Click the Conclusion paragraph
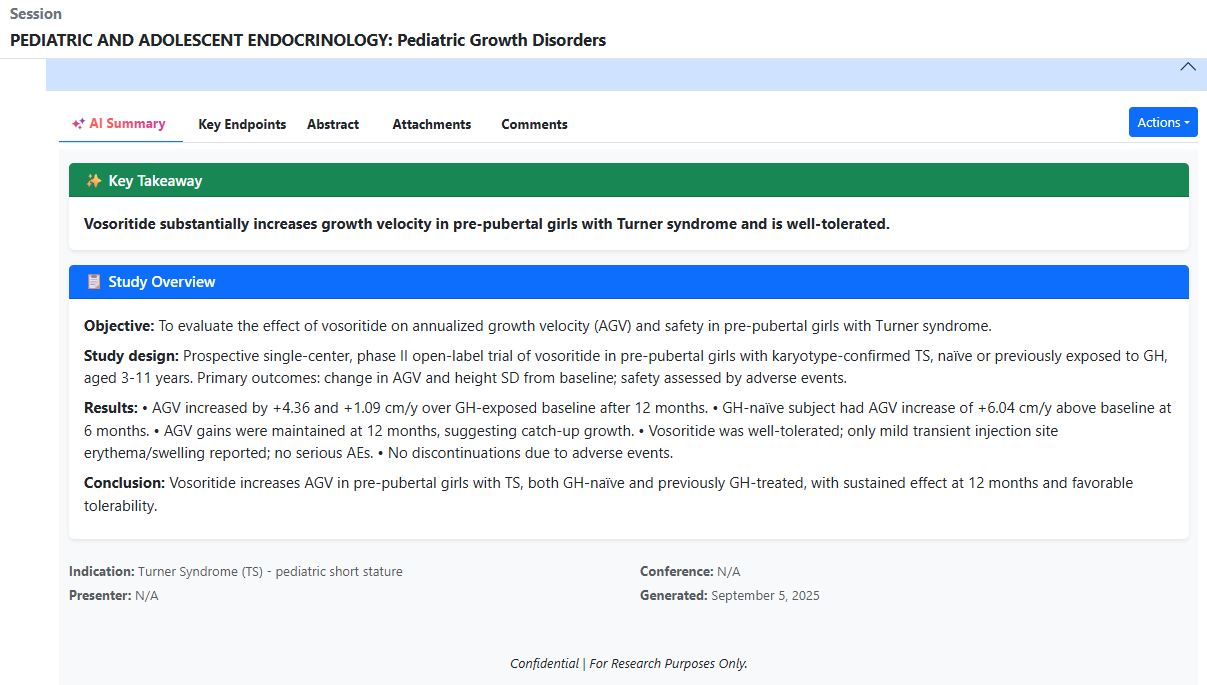The image size is (1207, 685). point(608,494)
